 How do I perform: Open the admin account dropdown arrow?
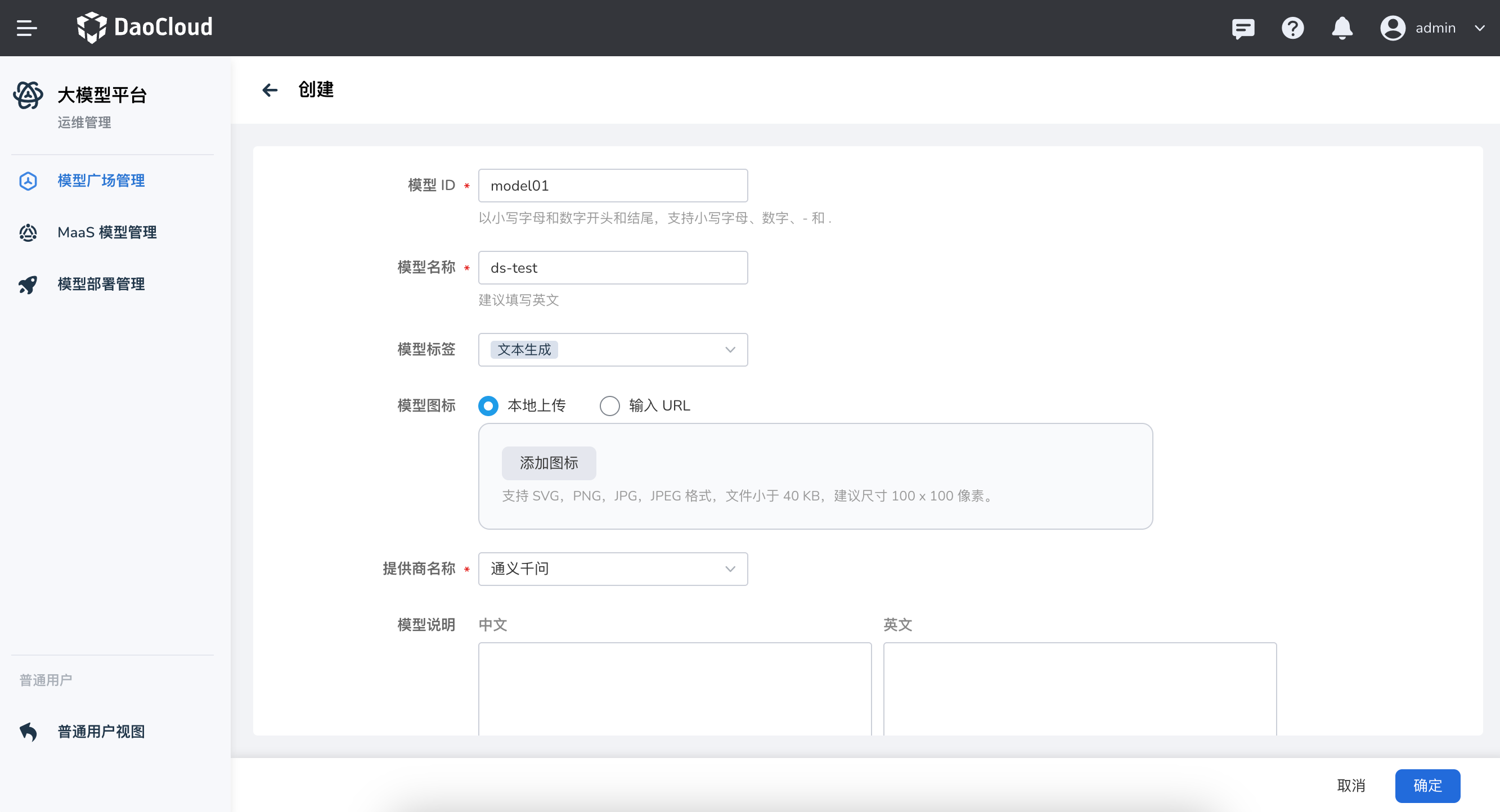1480,28
